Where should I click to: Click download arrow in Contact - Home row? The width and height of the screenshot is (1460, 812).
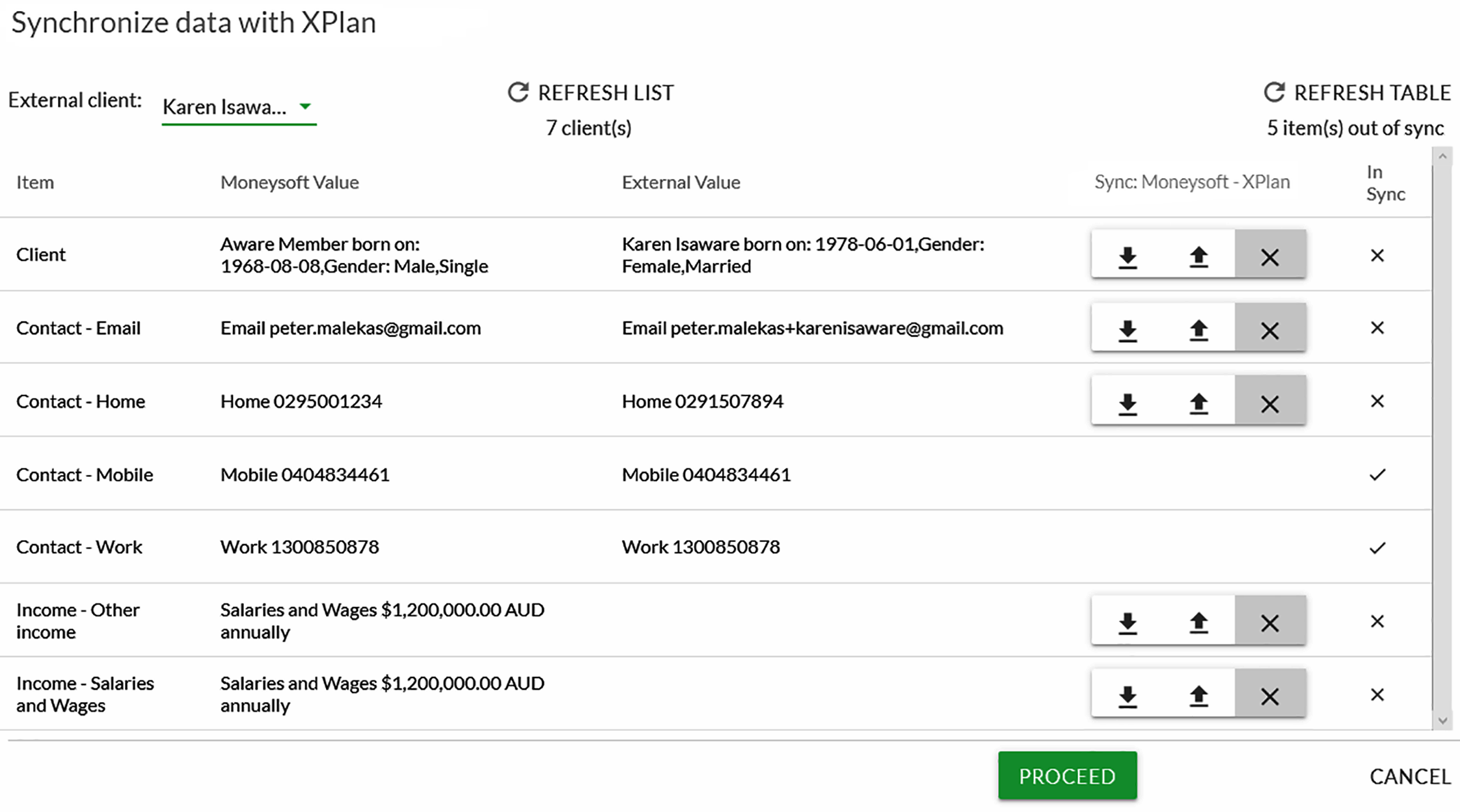[x=1128, y=403]
